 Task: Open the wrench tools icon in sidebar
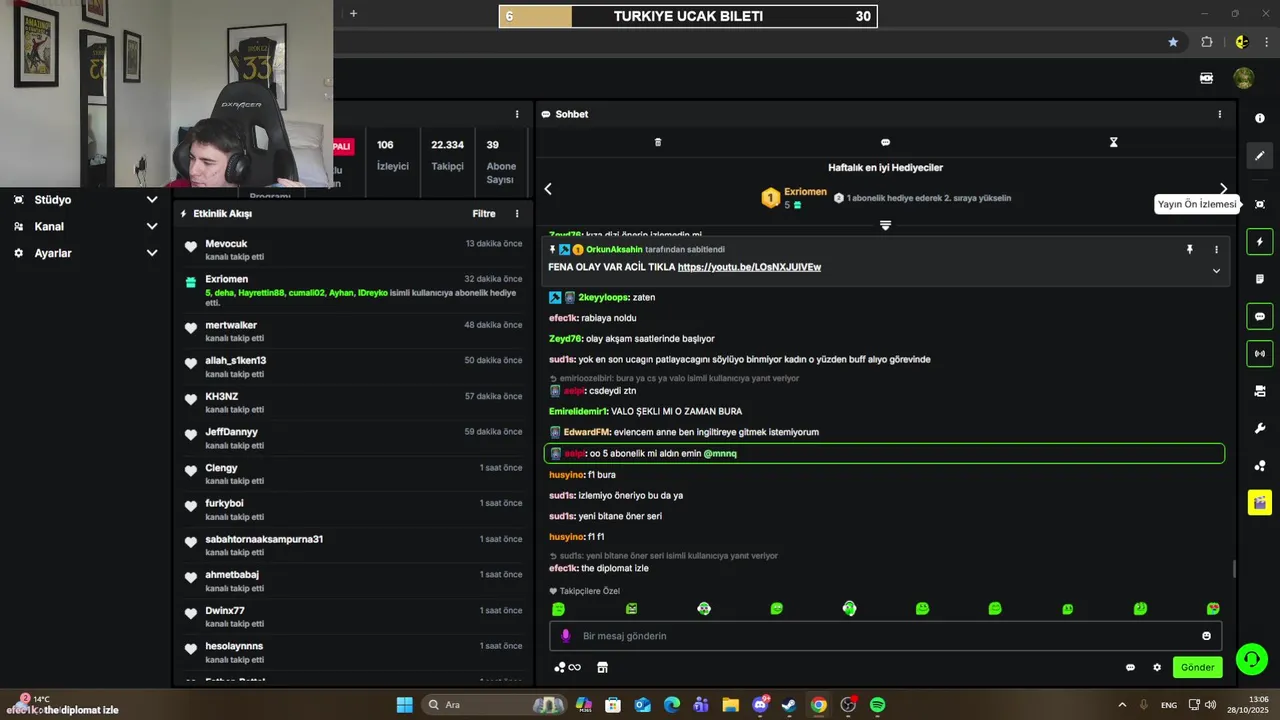[1259, 428]
